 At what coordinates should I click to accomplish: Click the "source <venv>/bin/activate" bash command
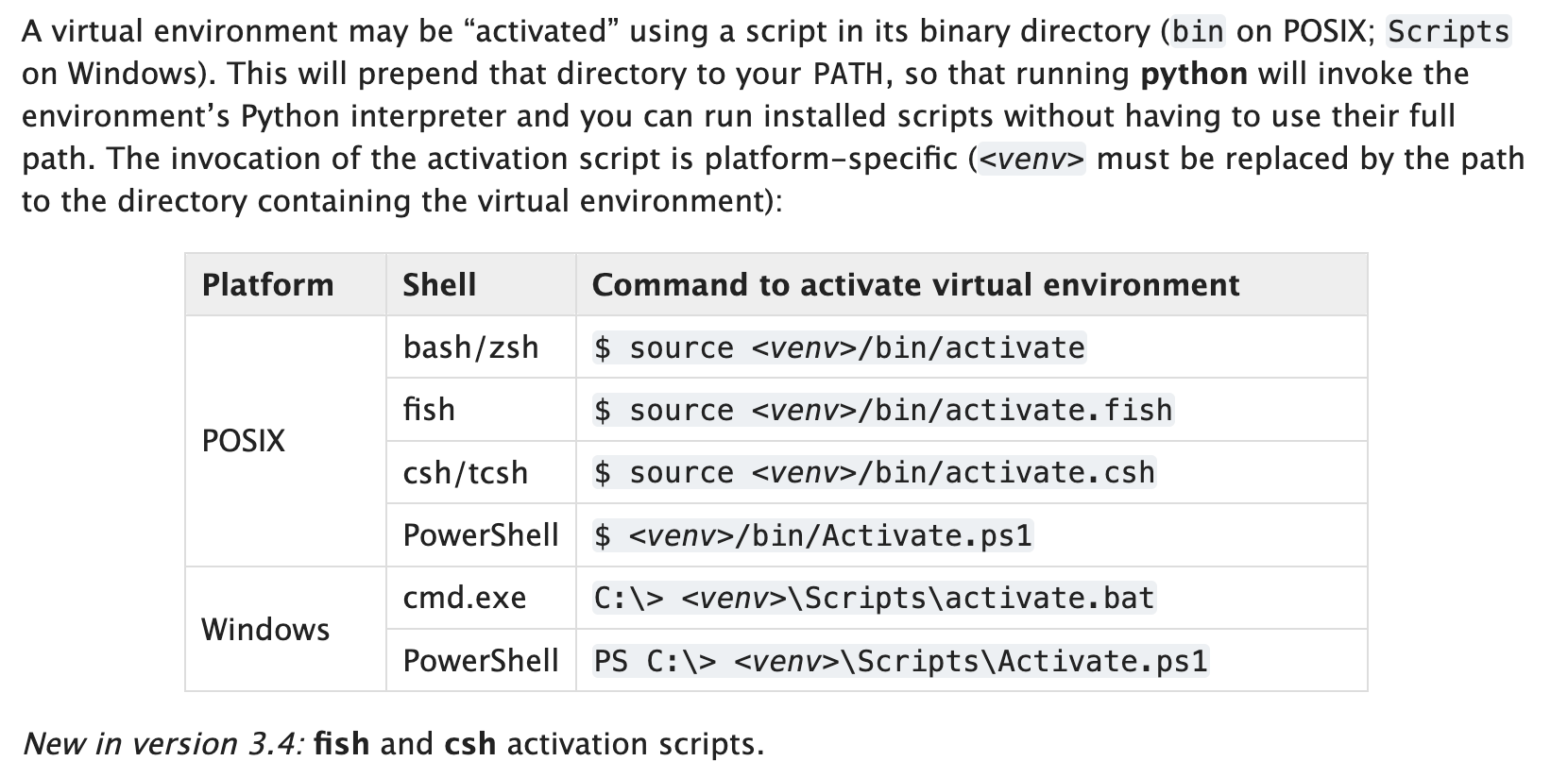[x=839, y=347]
